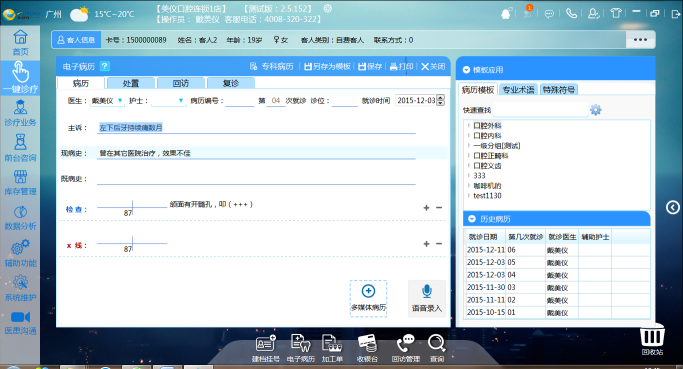The height and width of the screenshot is (369, 683).
Task: Open 数据分析 data analysis module
Action: pos(20,218)
